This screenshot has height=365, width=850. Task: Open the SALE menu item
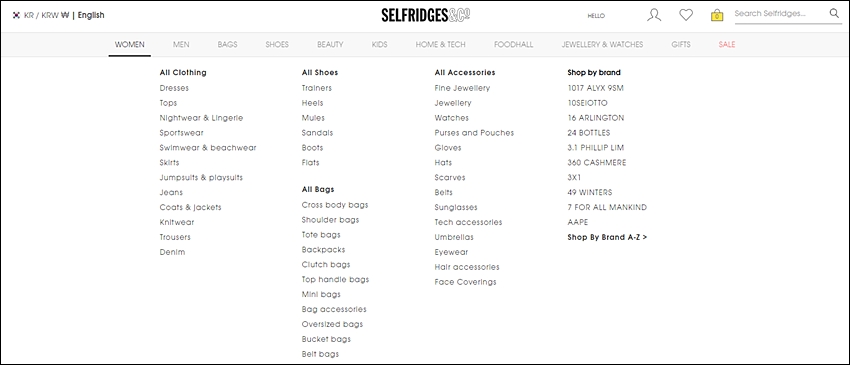coord(727,44)
